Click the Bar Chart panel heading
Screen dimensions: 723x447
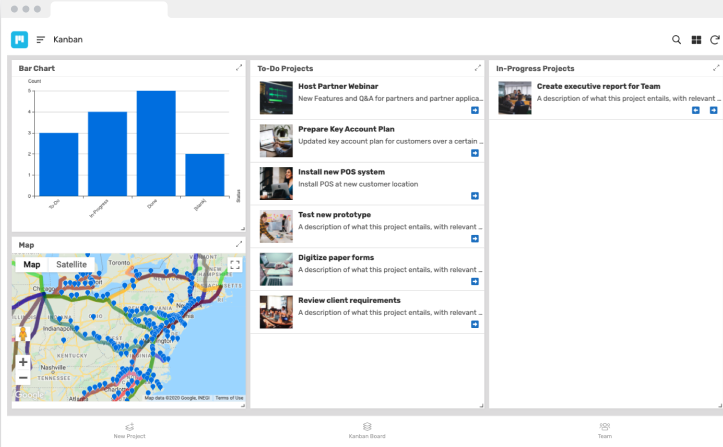36,68
